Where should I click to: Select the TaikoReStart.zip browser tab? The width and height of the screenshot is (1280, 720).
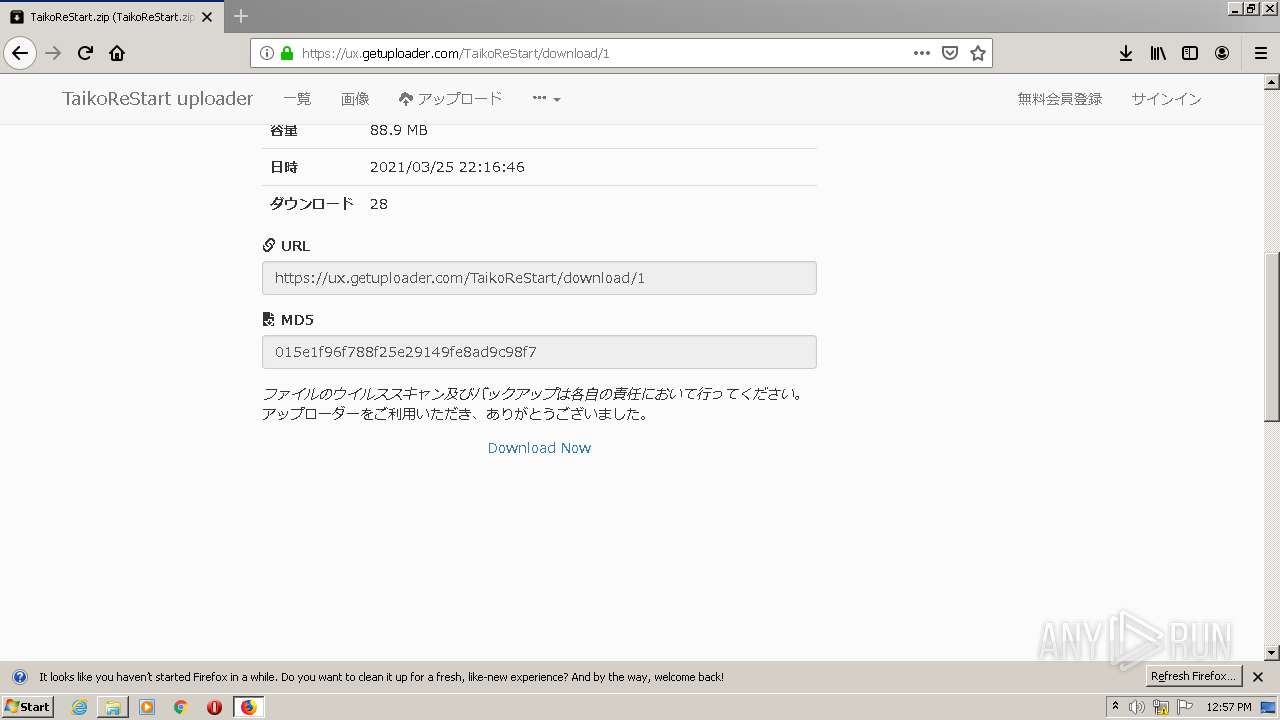coord(112,17)
